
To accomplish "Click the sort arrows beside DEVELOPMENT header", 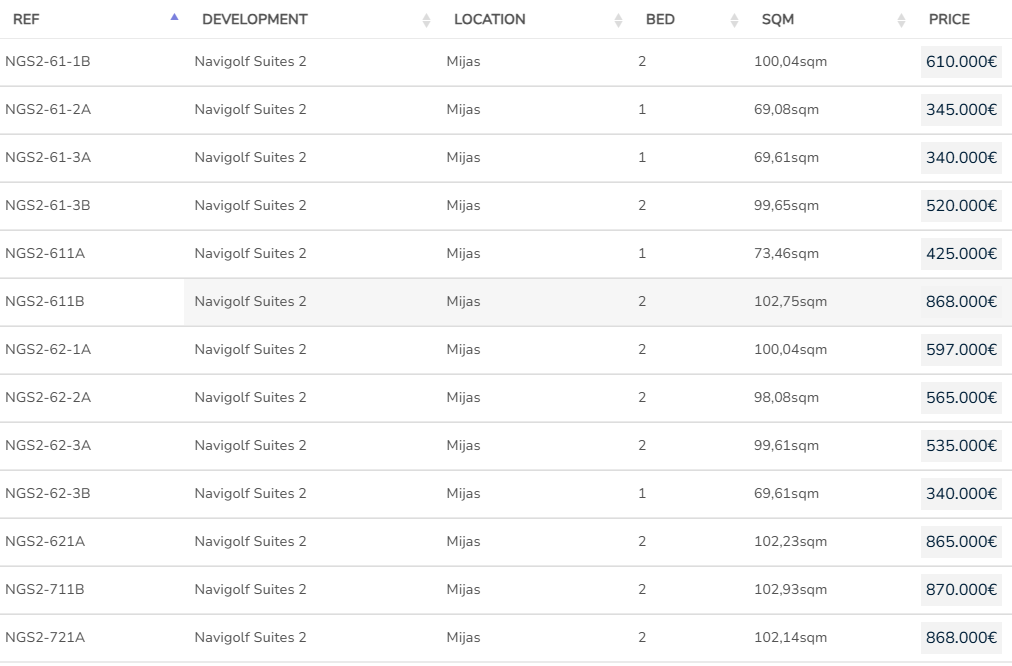I will [x=426, y=20].
